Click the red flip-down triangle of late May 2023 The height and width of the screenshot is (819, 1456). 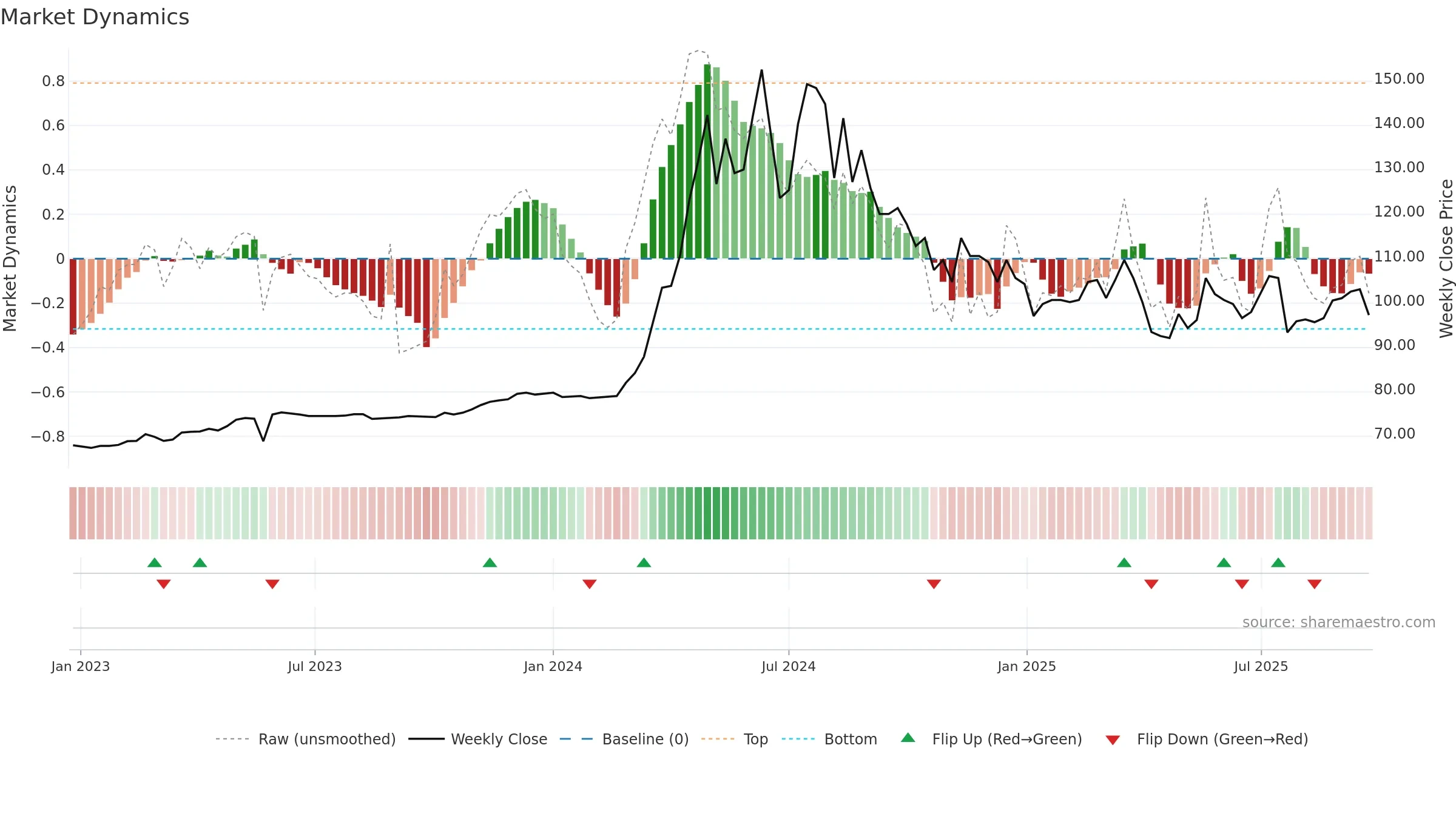click(x=272, y=584)
